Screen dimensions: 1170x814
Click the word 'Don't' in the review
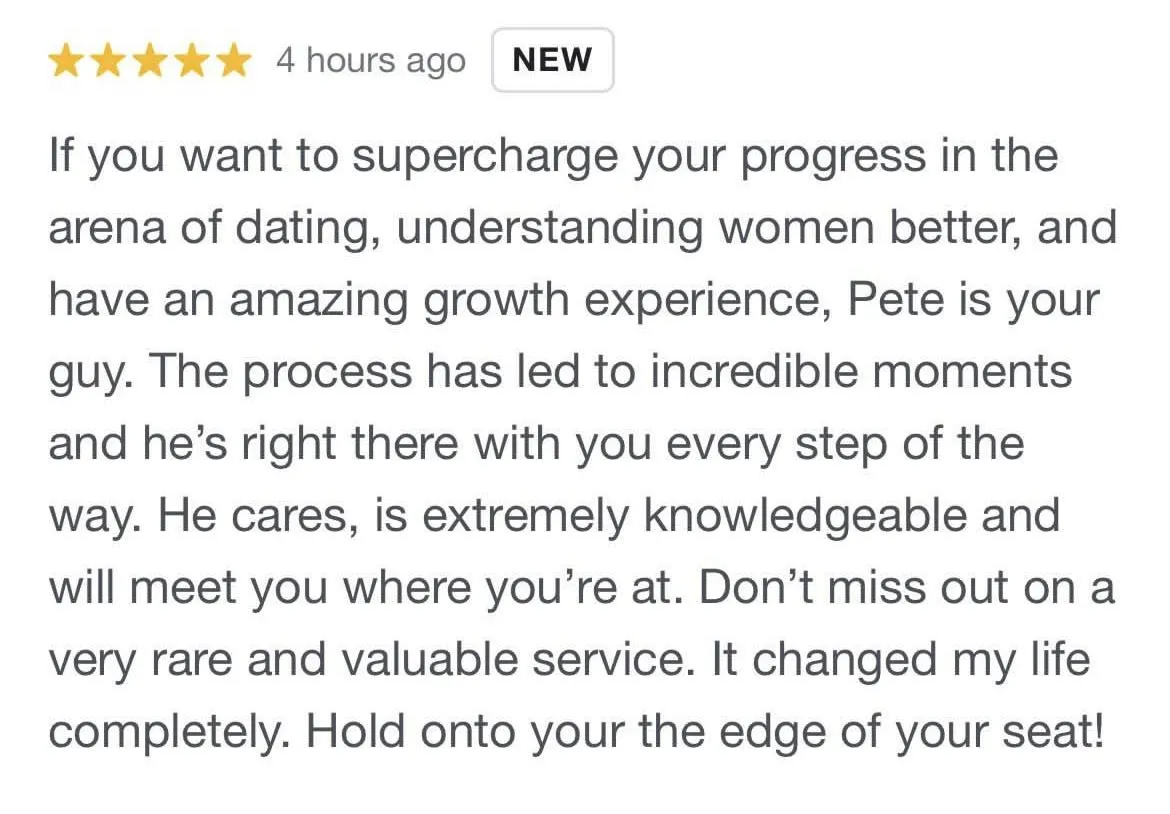click(x=756, y=587)
